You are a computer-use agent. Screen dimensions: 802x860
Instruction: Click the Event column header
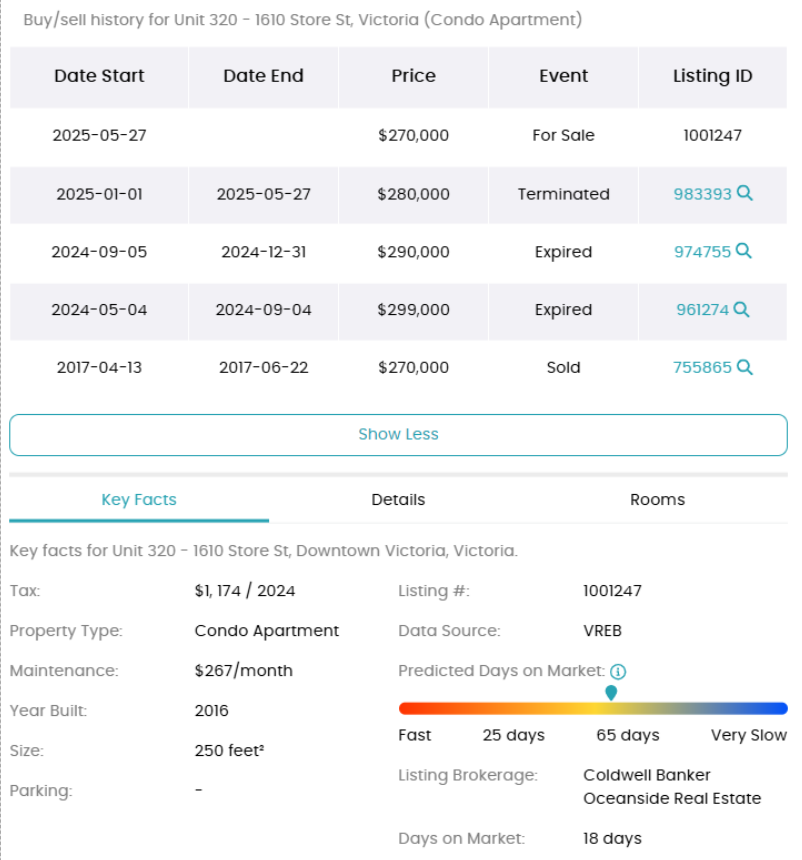click(563, 77)
